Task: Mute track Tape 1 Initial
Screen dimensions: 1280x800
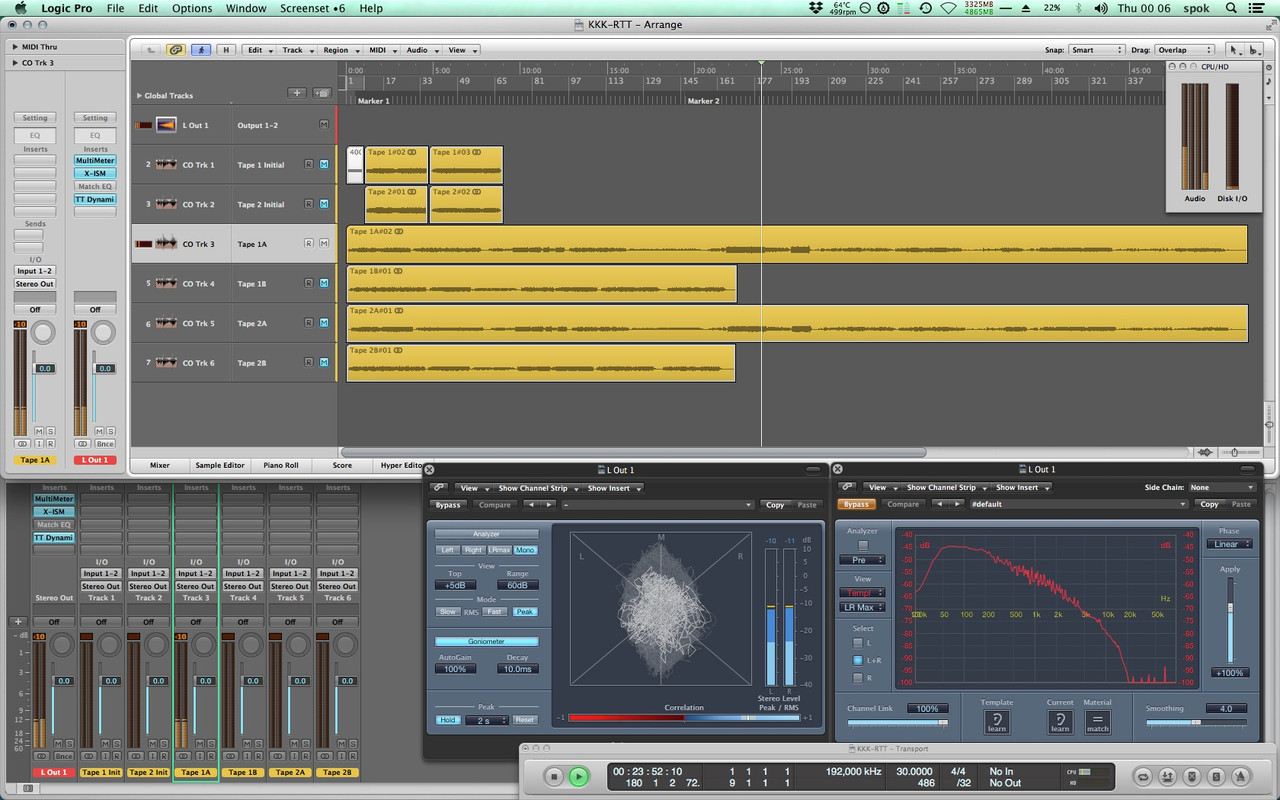Action: (324, 164)
